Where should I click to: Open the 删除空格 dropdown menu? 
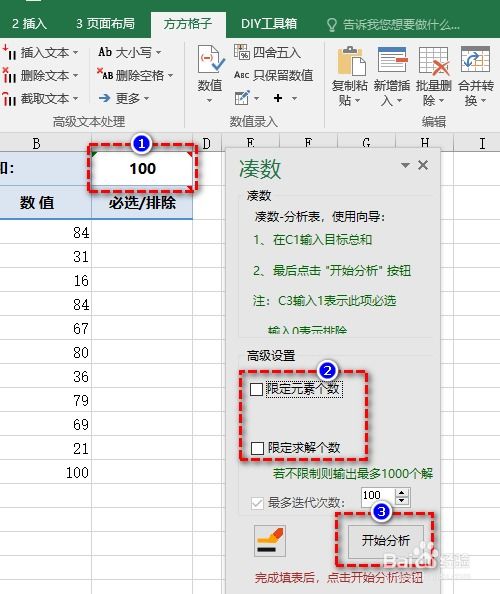[x=170, y=75]
